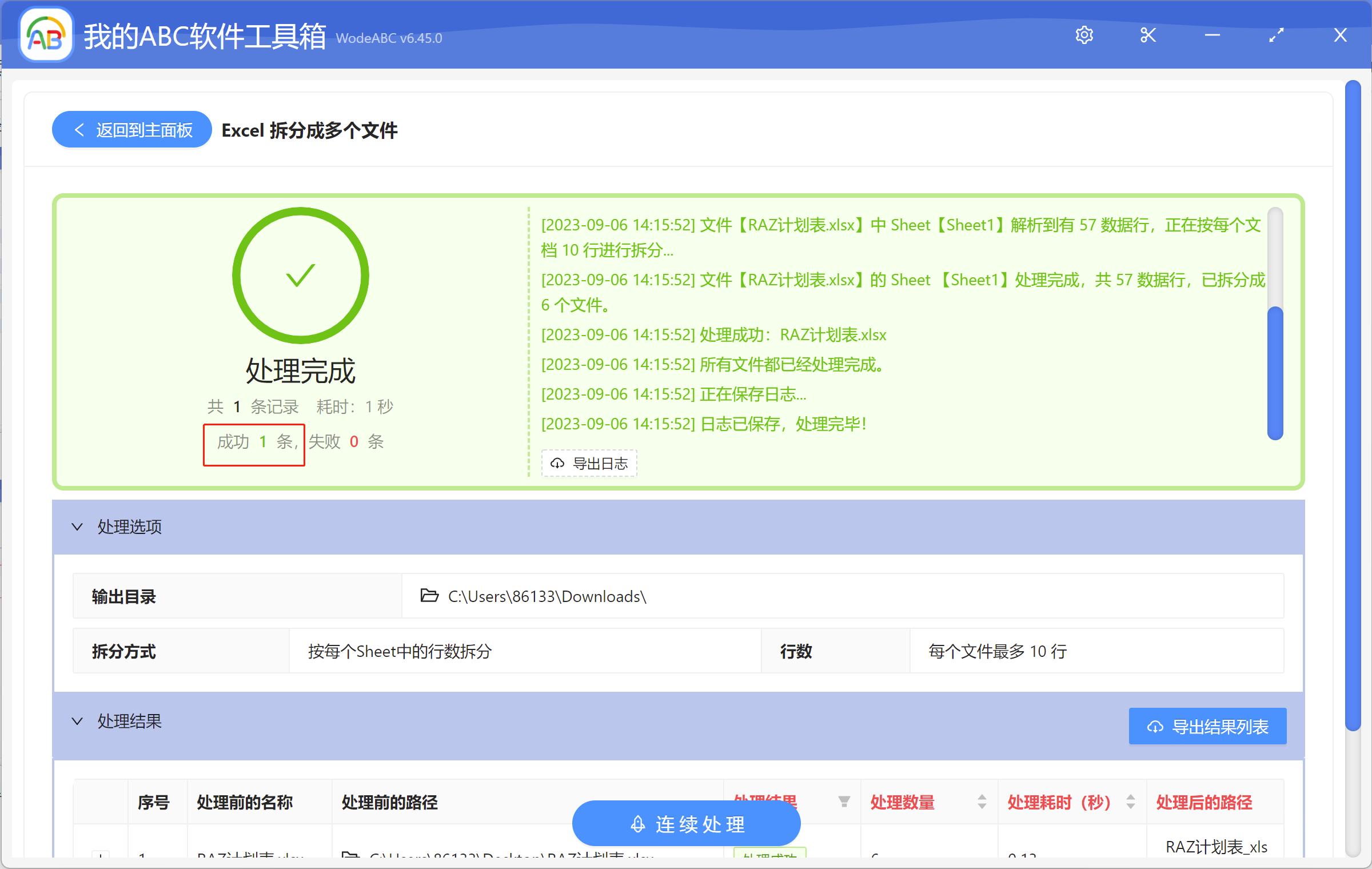Click the scissors icon in the title bar
This screenshot has width=1372, height=869.
tap(1148, 35)
